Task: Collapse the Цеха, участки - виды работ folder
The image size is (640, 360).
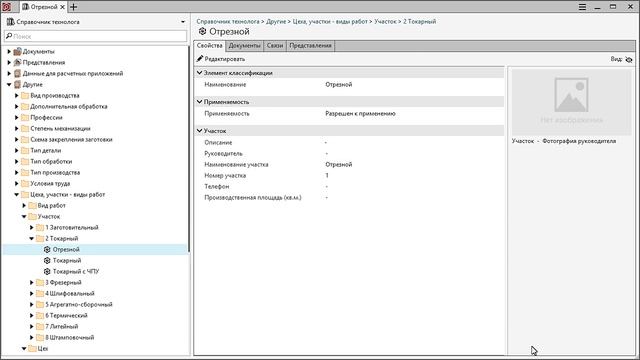Action: coord(17,195)
